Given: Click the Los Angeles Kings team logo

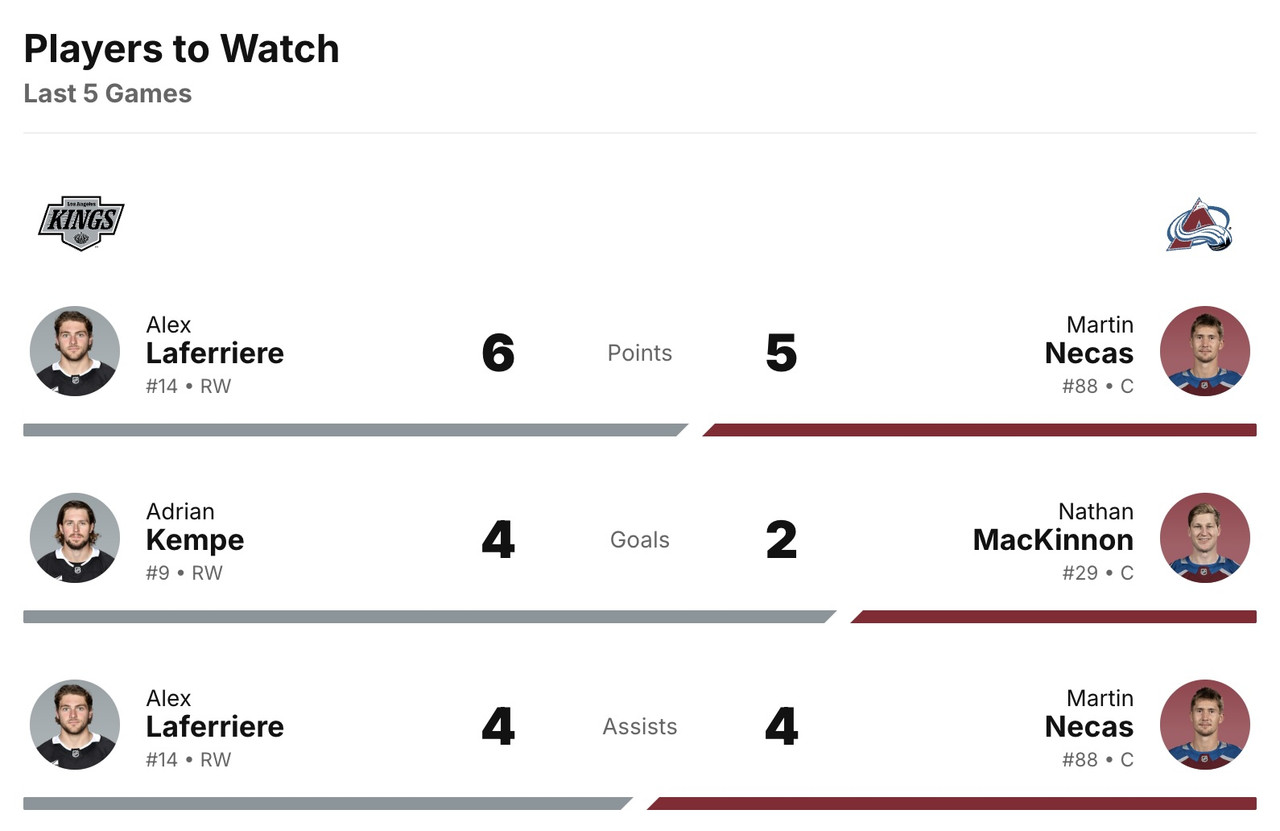Looking at the screenshot, I should (80, 223).
